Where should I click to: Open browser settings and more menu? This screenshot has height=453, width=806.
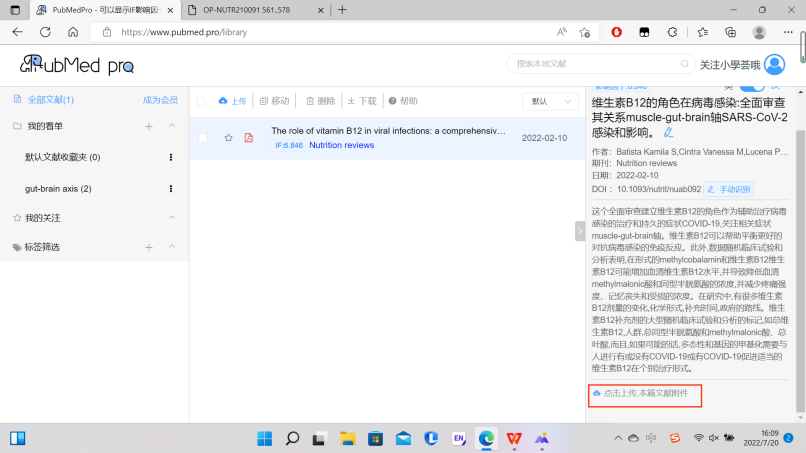click(788, 32)
